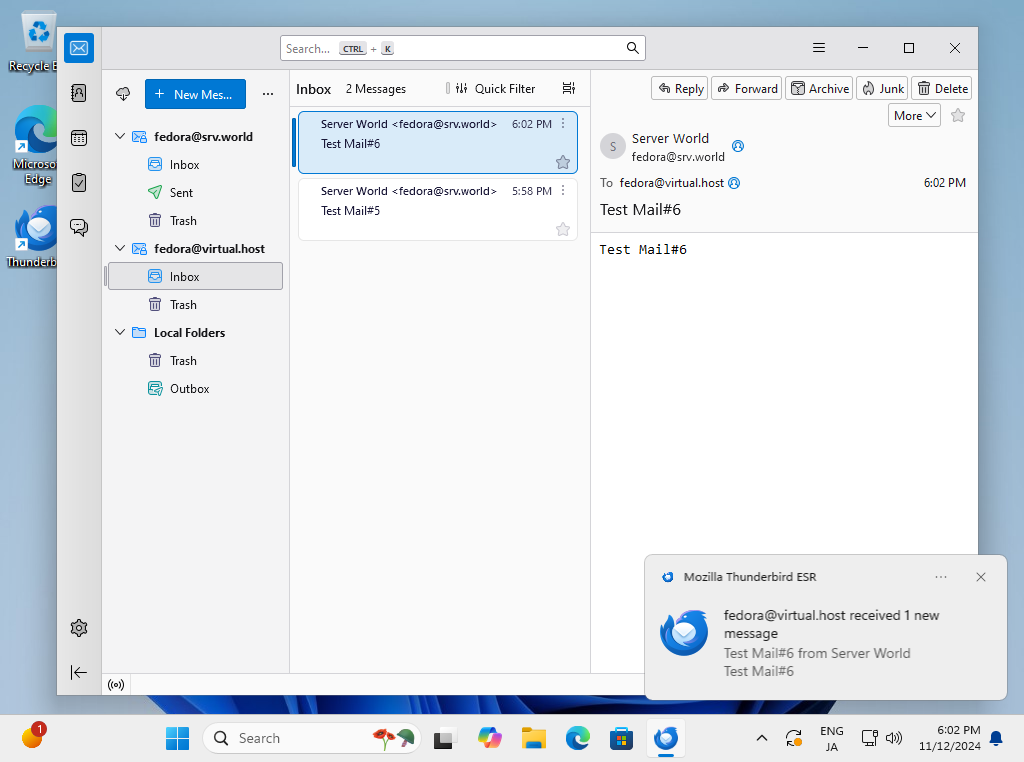The image size is (1024, 762).
Task: Open notification toast options ellipsis
Action: pos(940,577)
